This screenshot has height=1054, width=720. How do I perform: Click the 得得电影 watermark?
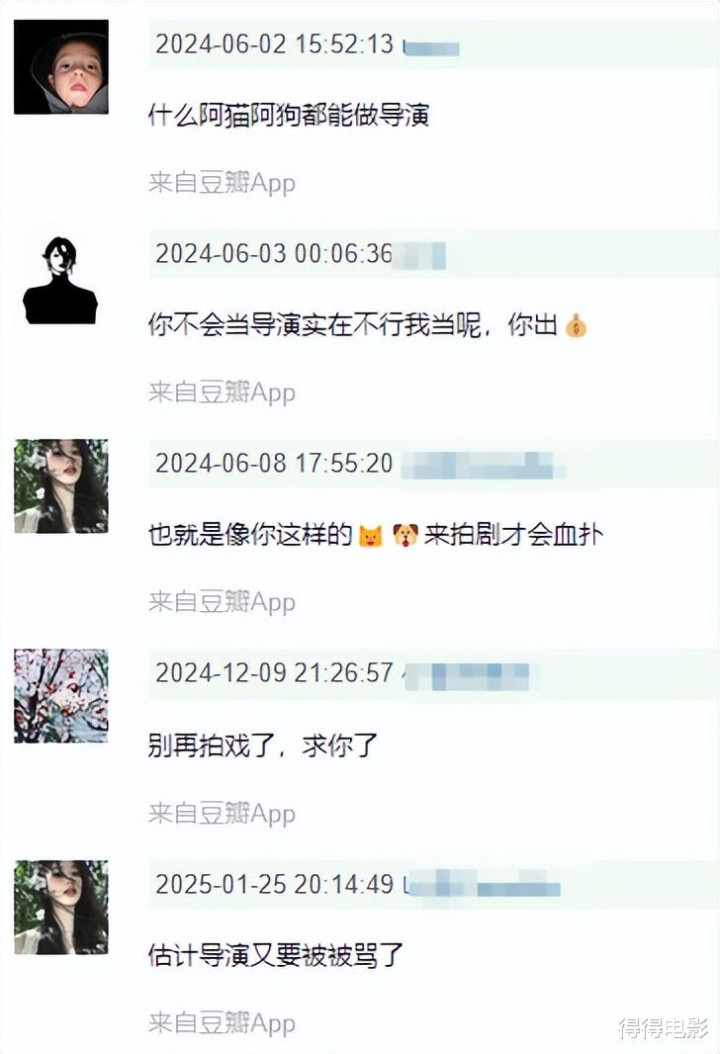point(663,1028)
